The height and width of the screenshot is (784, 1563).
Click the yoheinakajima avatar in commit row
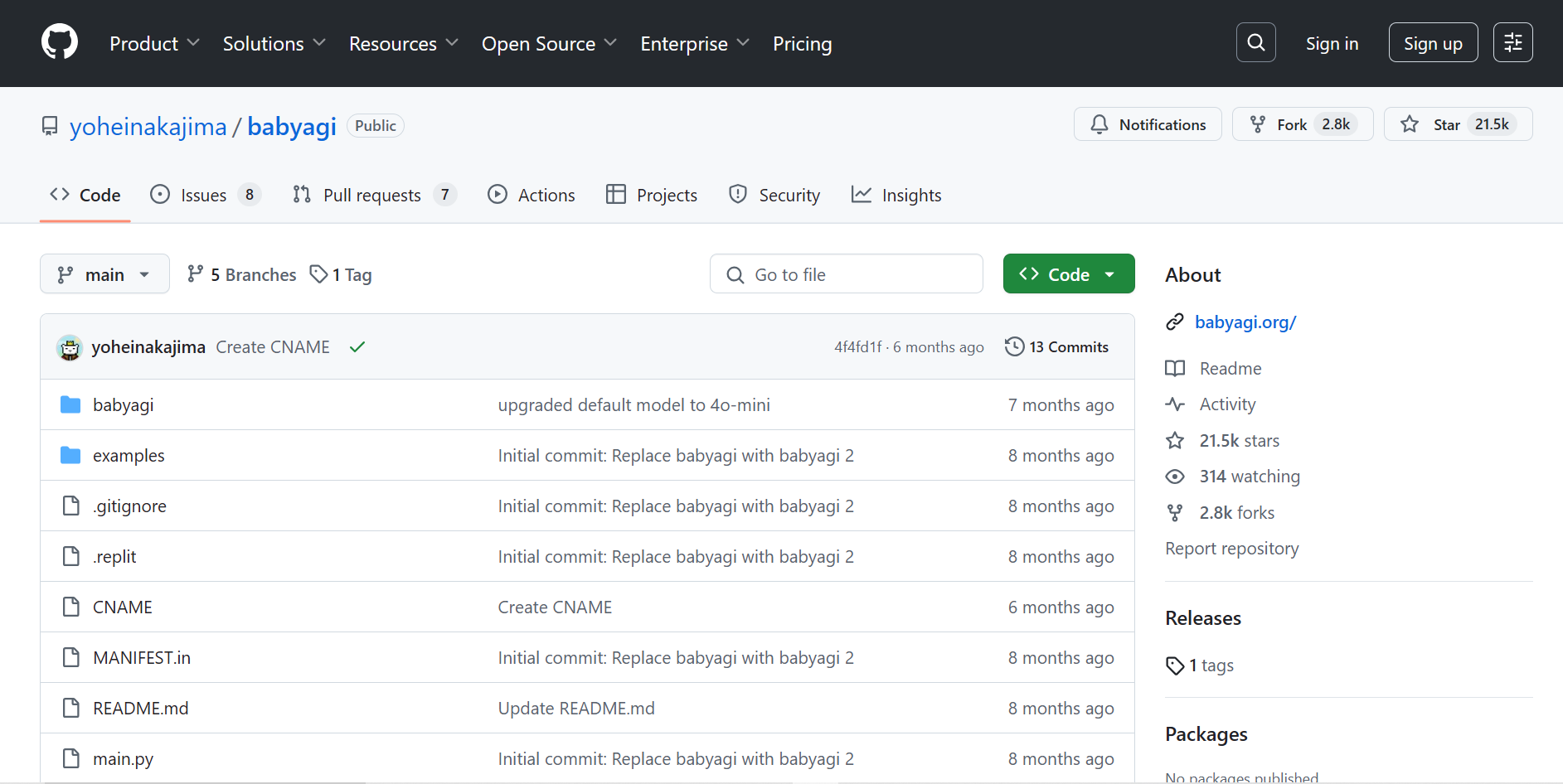tap(70, 347)
